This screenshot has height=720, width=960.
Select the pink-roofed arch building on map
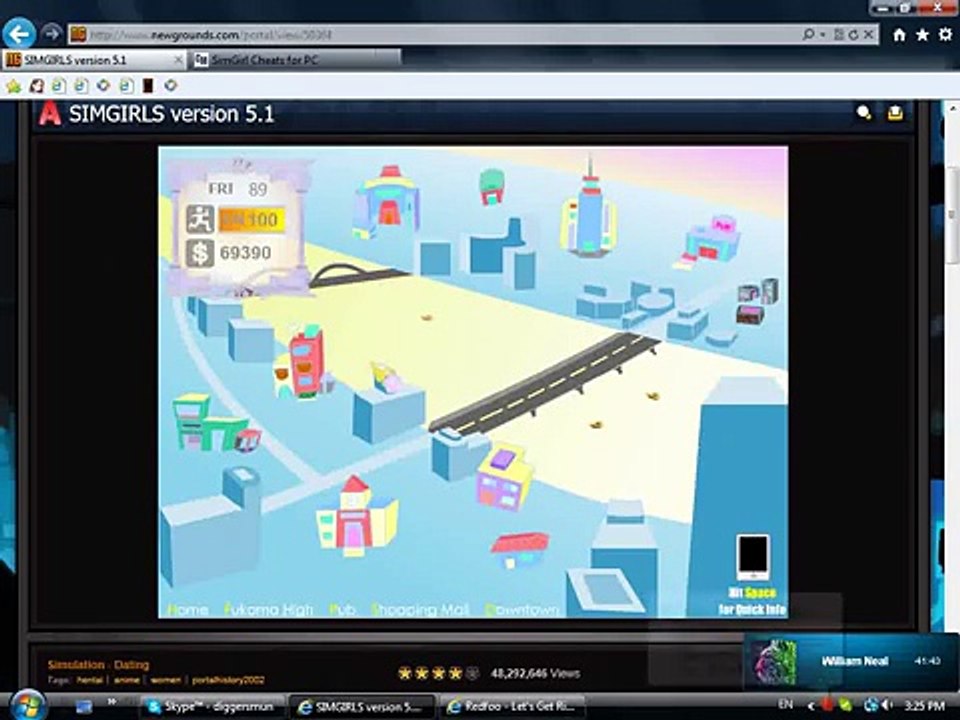[386, 200]
